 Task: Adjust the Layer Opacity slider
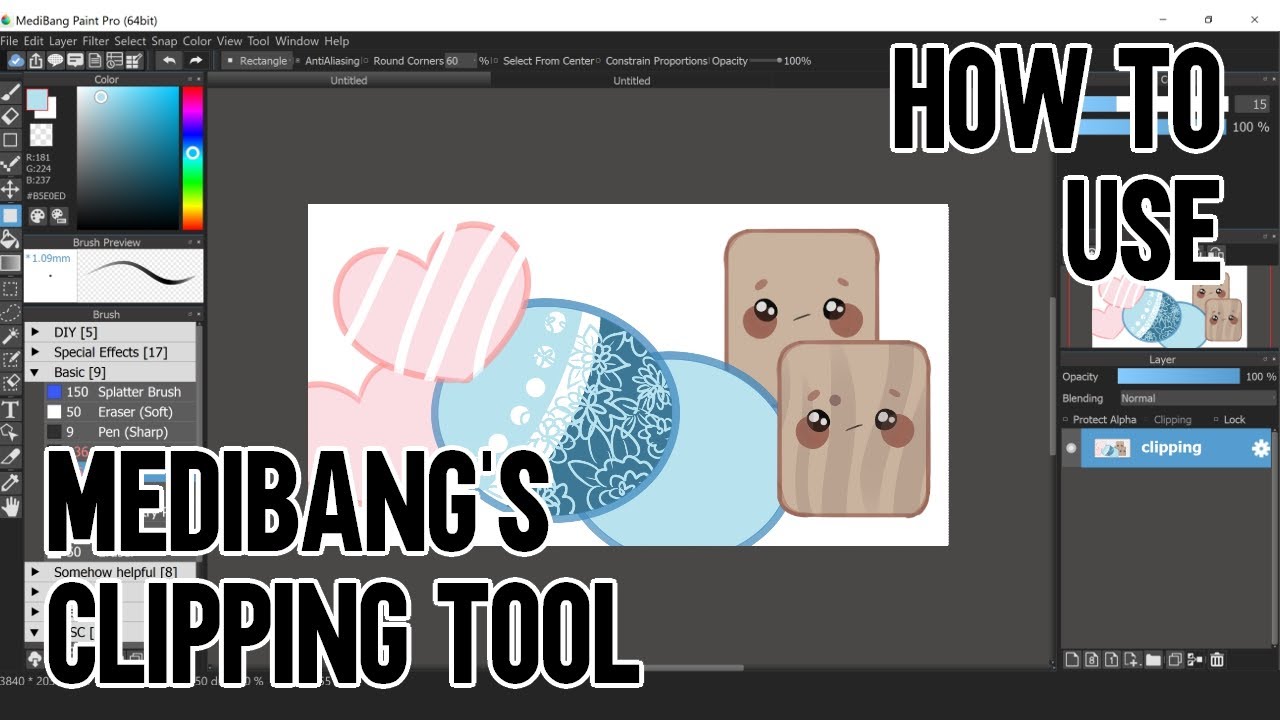click(1178, 377)
